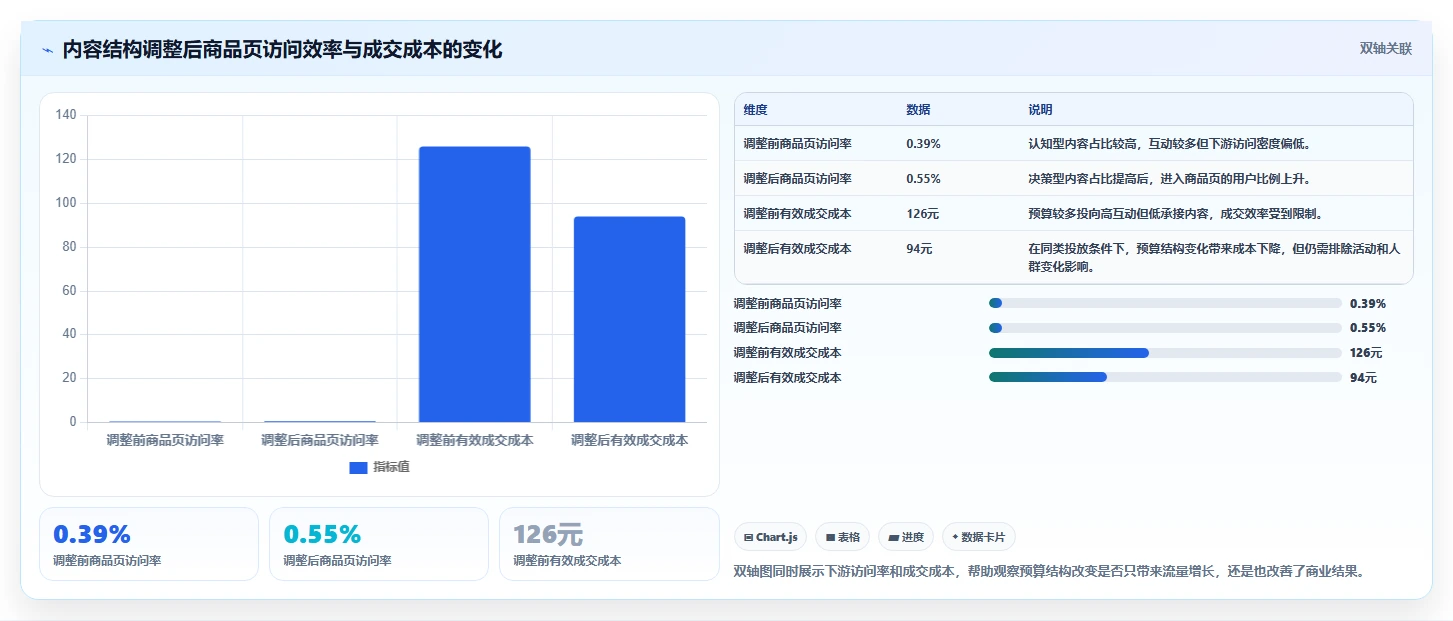This screenshot has height=621, width=1453.
Task: Click the 140 y-axis tick value
Action: [66, 115]
